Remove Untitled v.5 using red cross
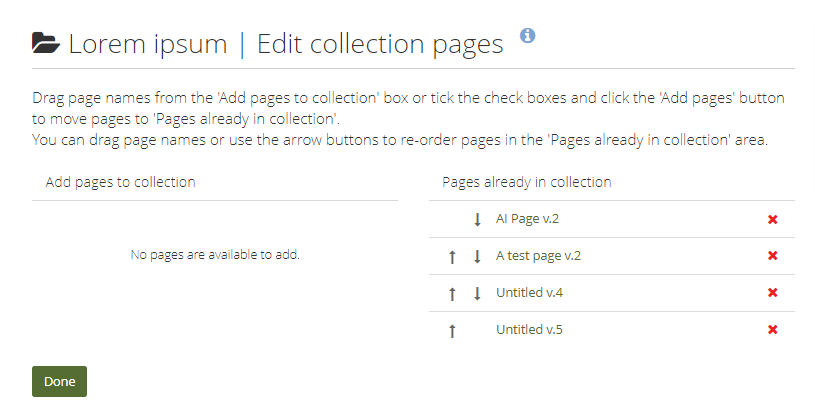The width and height of the screenshot is (815, 415). (772, 330)
